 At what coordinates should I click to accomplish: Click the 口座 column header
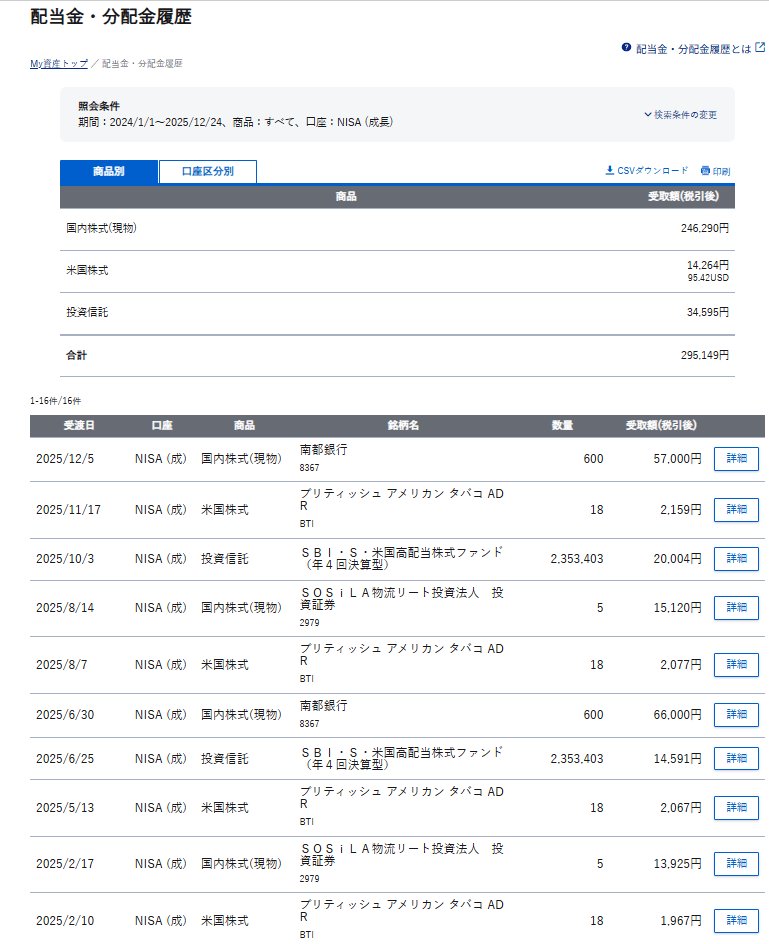[162, 426]
